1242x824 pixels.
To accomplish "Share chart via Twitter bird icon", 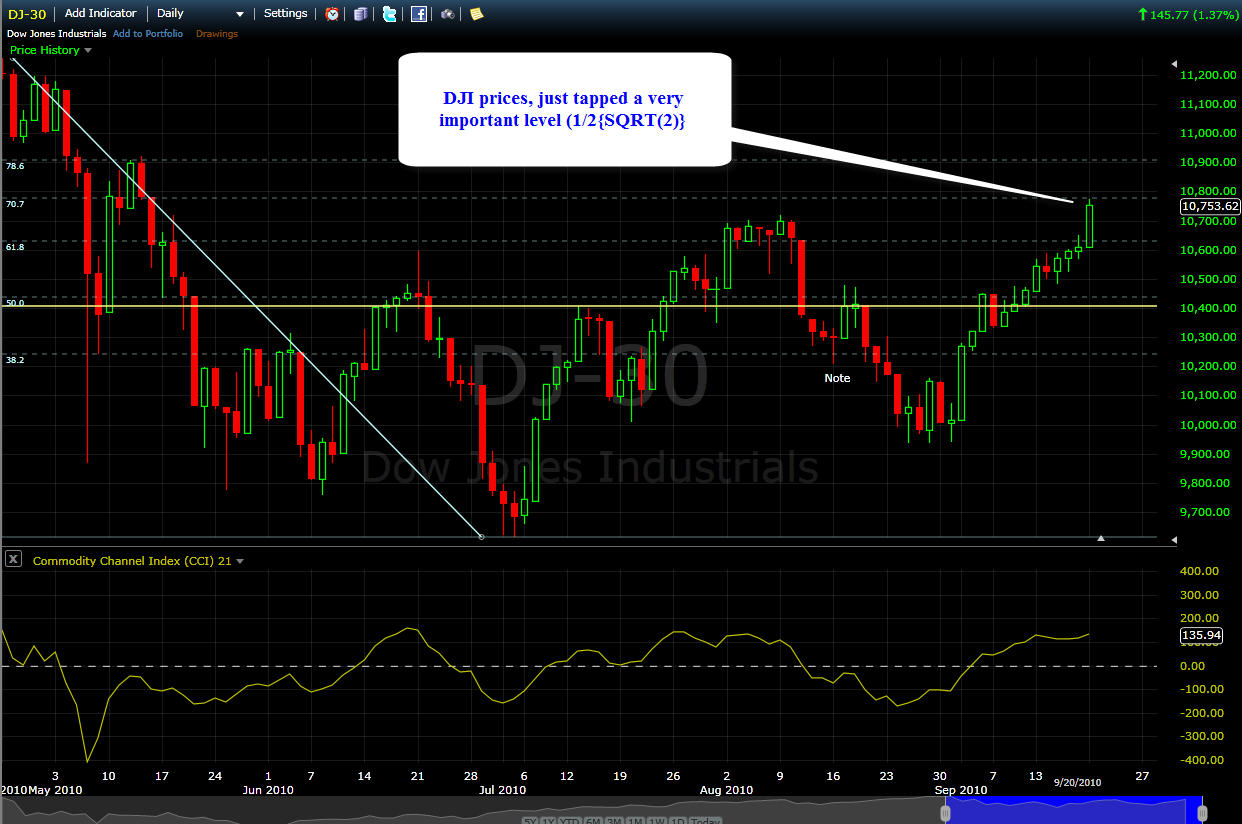I will pos(389,14).
